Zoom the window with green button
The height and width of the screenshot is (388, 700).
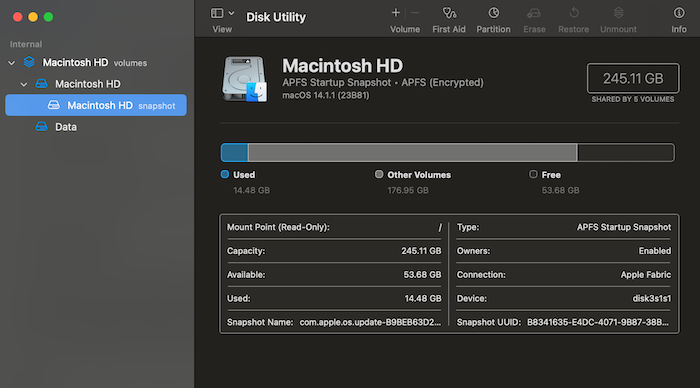pyautogui.click(x=48, y=17)
